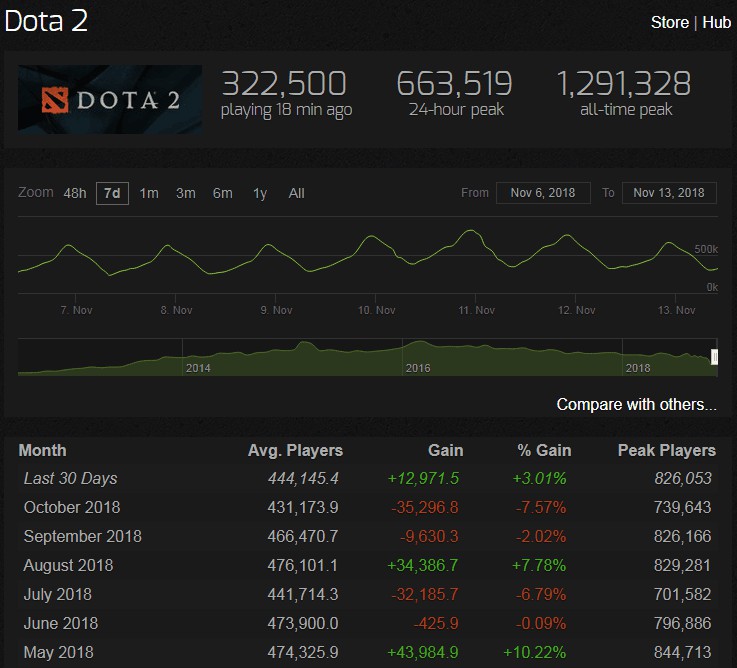Click June average 473,900.0
Image resolution: width=737 pixels, height=668 pixels.
click(x=303, y=623)
